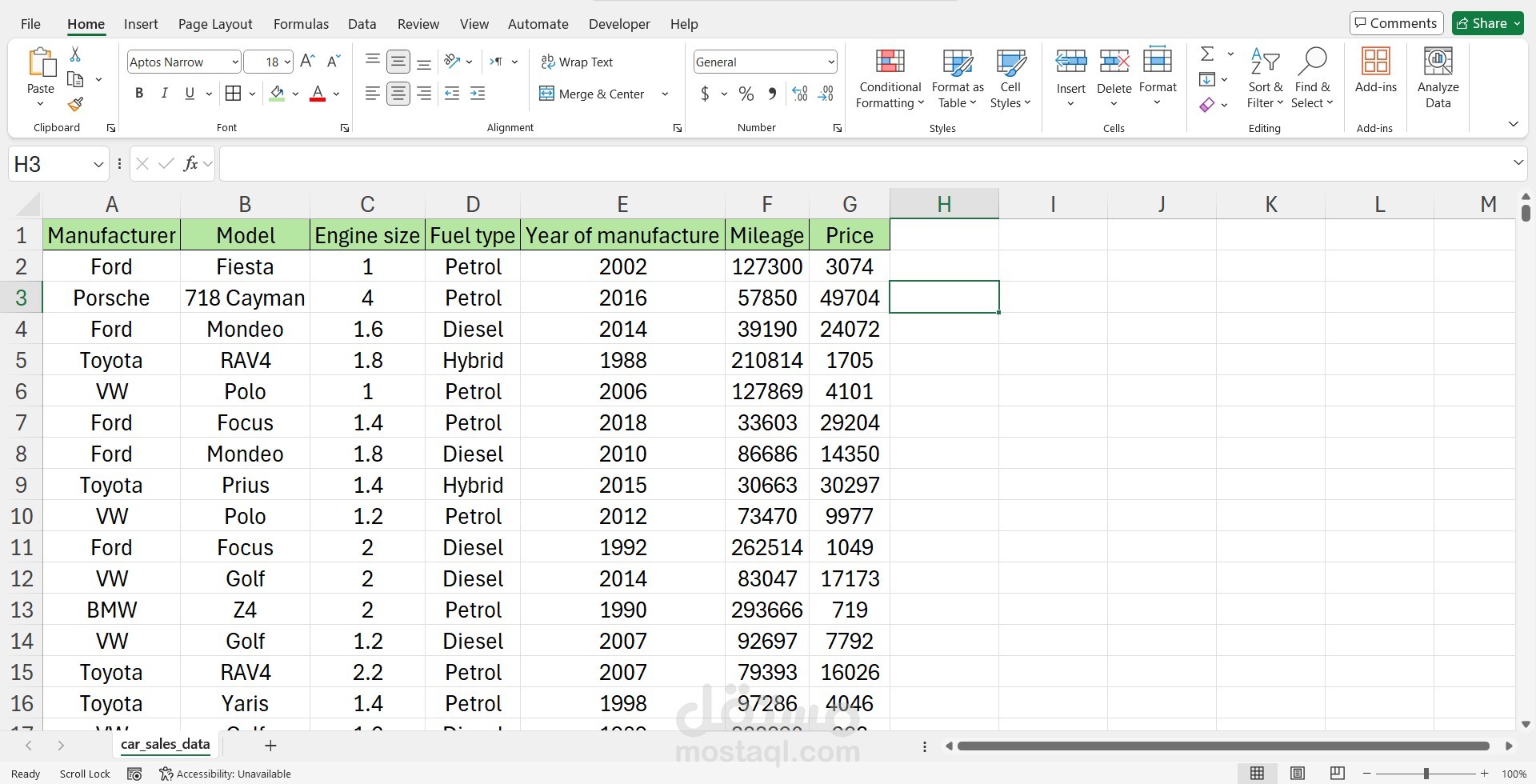This screenshot has width=1536, height=784.
Task: Adjust the zoom slider handle
Action: (1426, 774)
